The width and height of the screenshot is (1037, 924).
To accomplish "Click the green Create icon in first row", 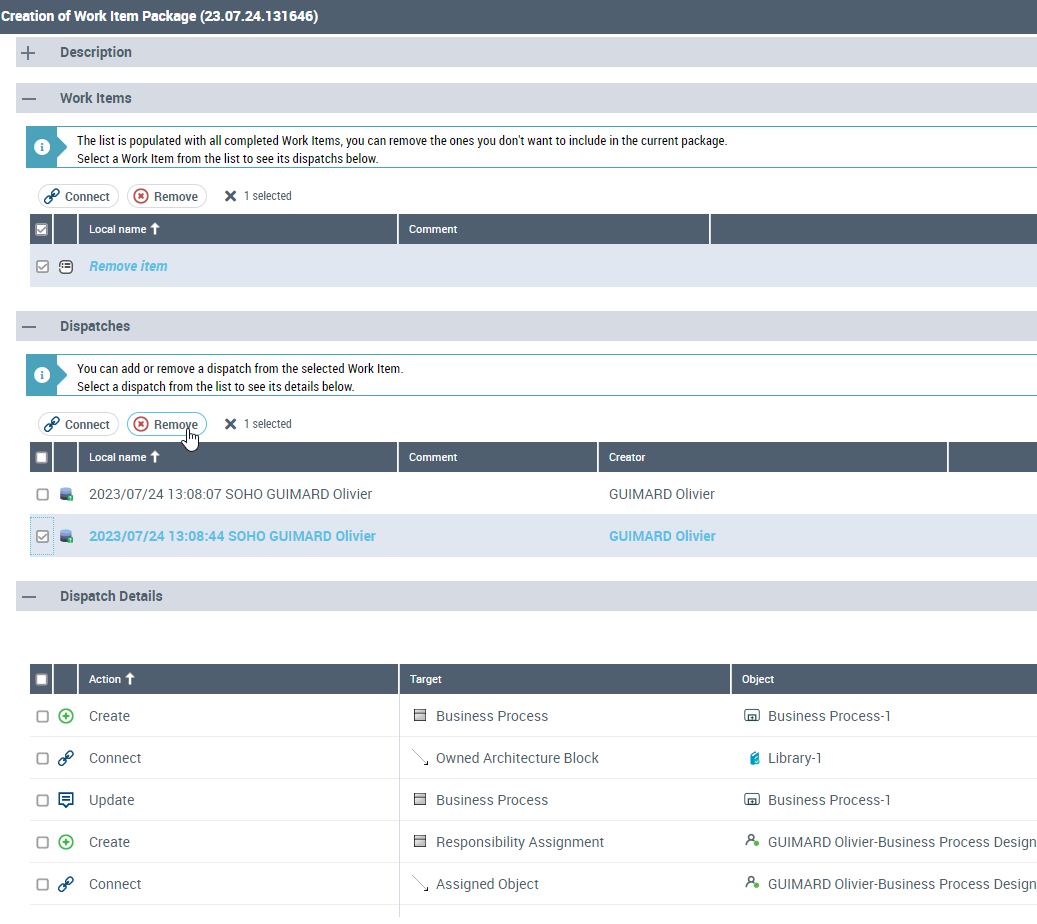I will tap(66, 716).
